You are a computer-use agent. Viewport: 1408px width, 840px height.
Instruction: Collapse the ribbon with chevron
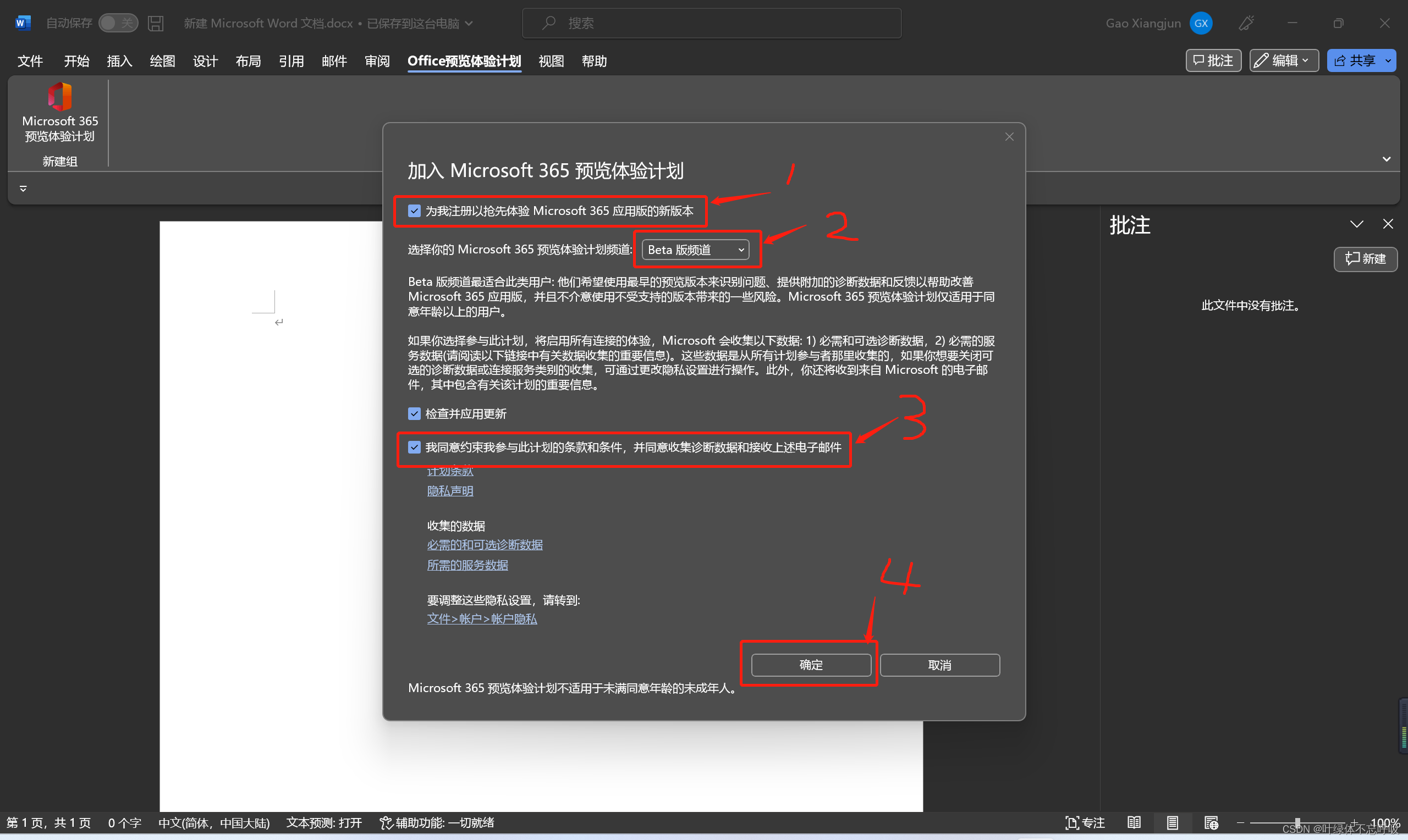tap(1386, 159)
